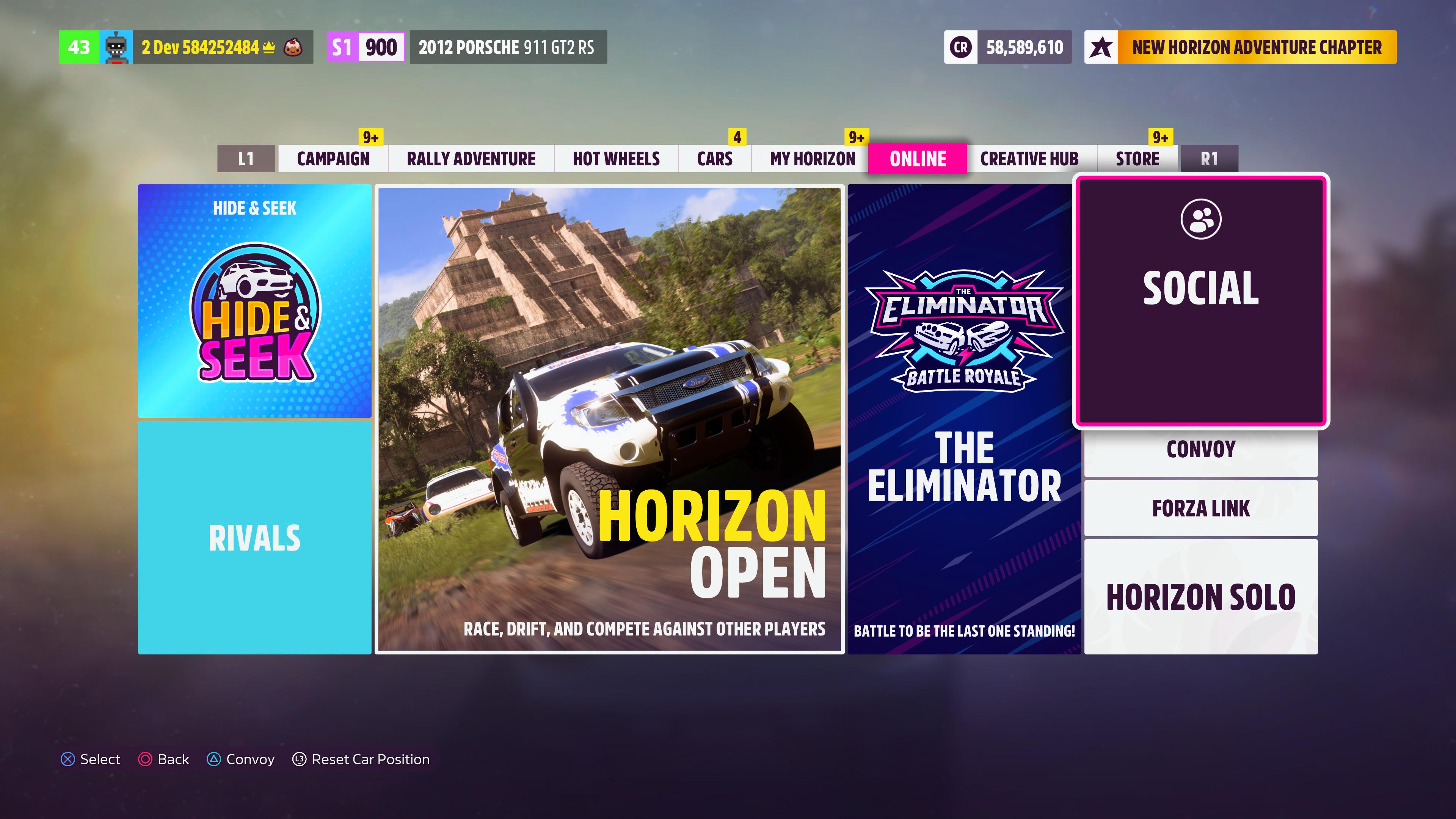Viewport: 1456px width, 819px height.
Task: Open the Rivals tile
Action: tap(255, 538)
